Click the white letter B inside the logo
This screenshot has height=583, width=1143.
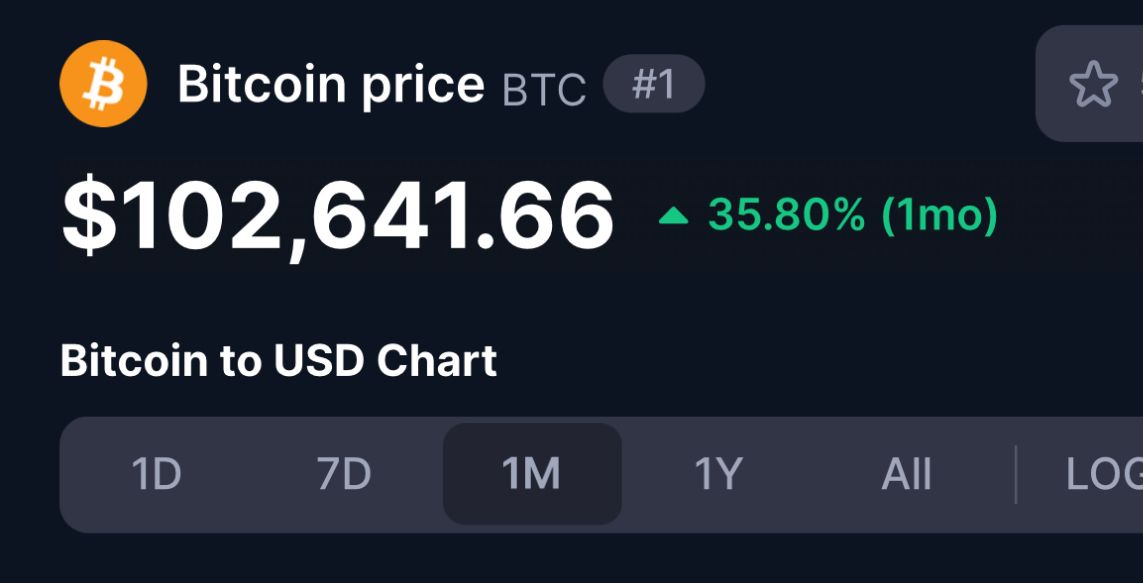tap(103, 85)
